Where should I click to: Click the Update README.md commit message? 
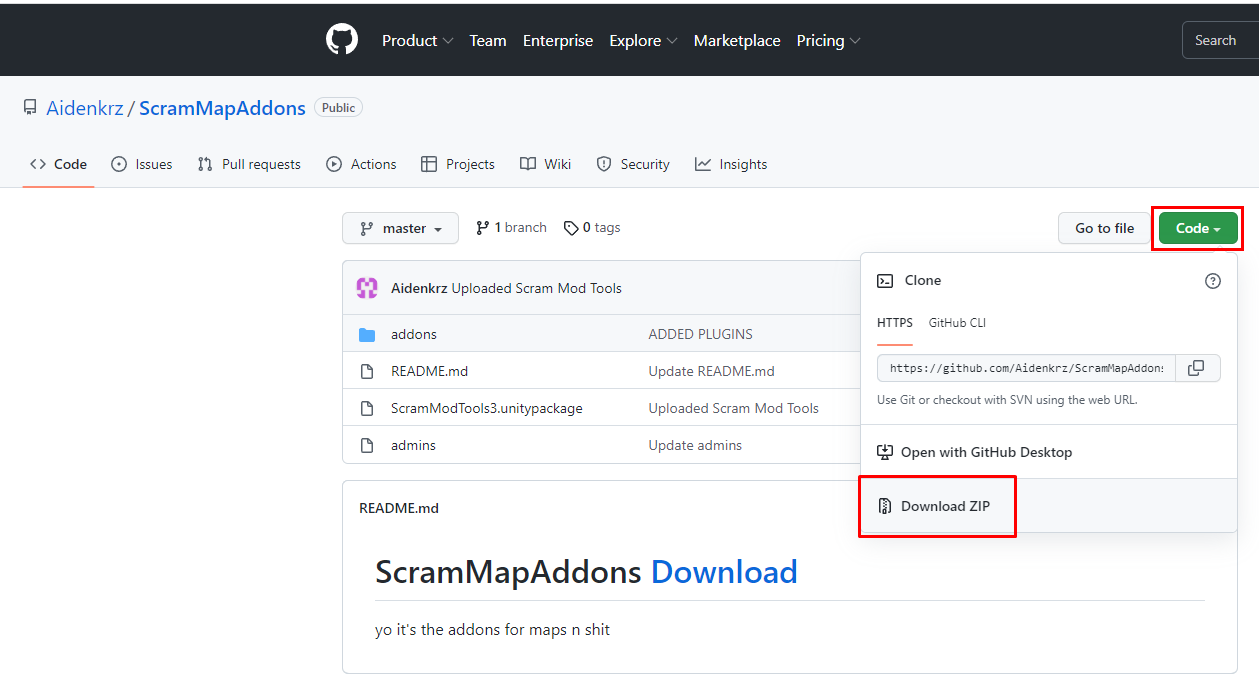coord(711,371)
